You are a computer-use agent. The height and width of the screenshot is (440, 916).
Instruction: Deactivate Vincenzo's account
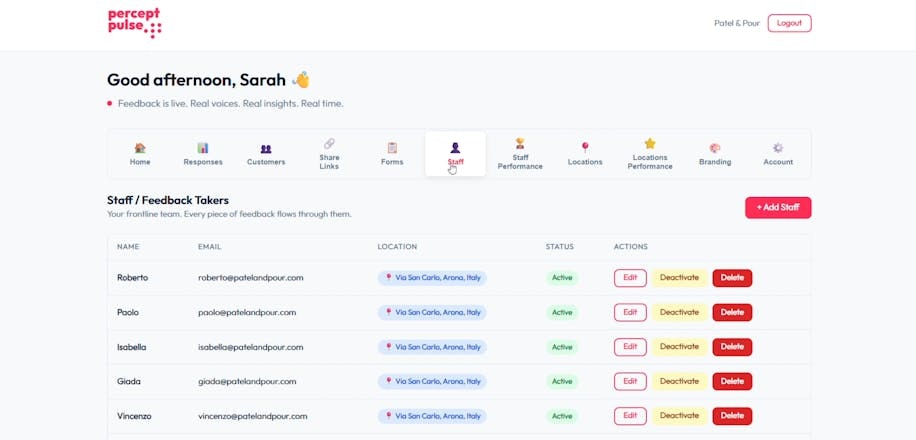point(679,416)
